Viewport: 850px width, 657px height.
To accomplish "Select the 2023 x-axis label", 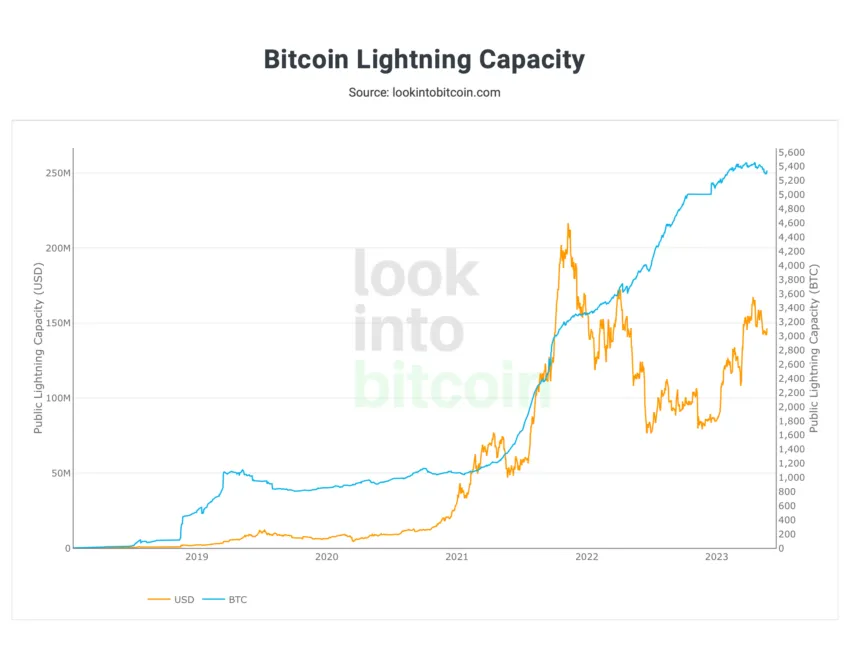I will click(x=716, y=557).
